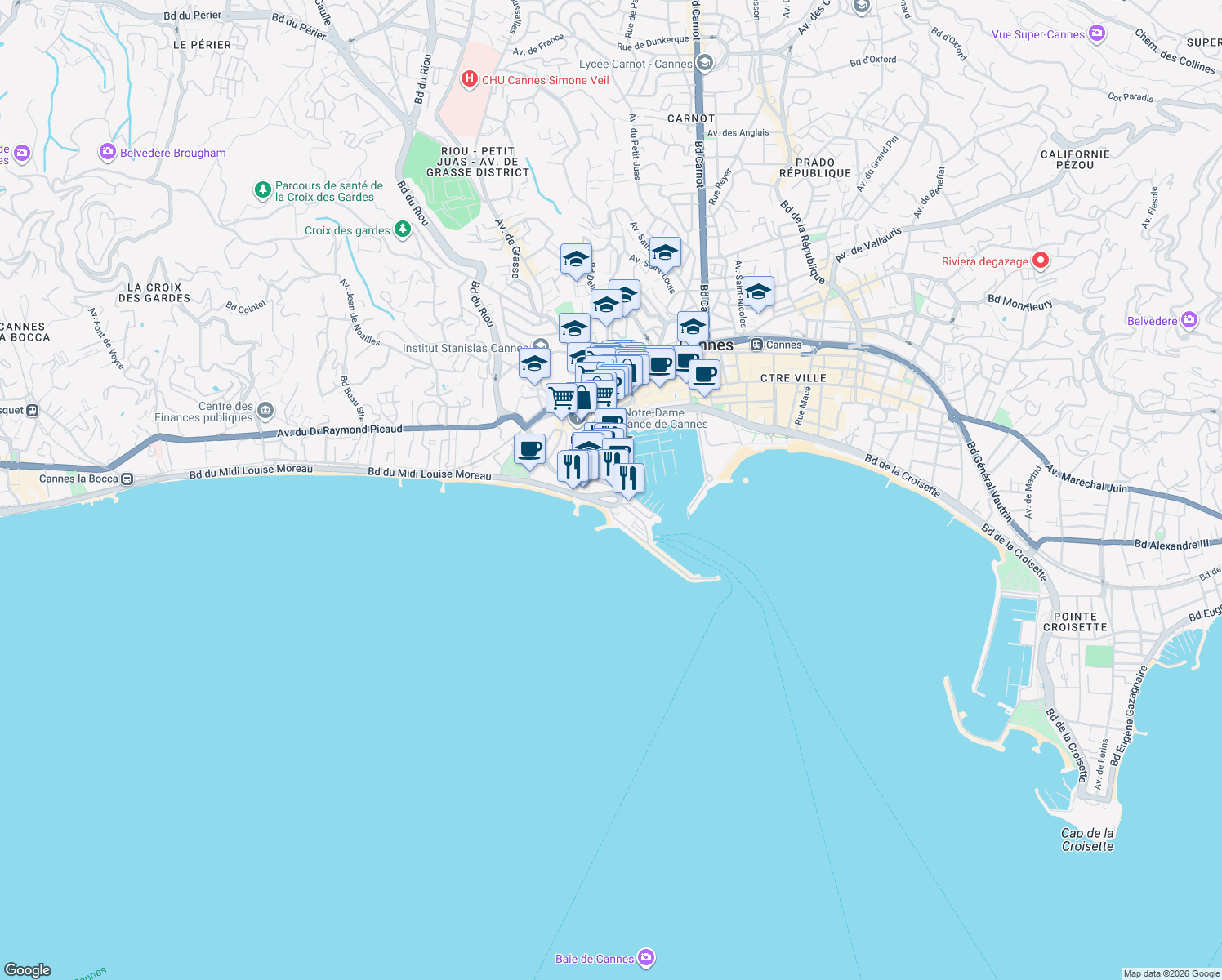
Task: Click the Centre des Finances publiques label
Action: click(x=204, y=412)
